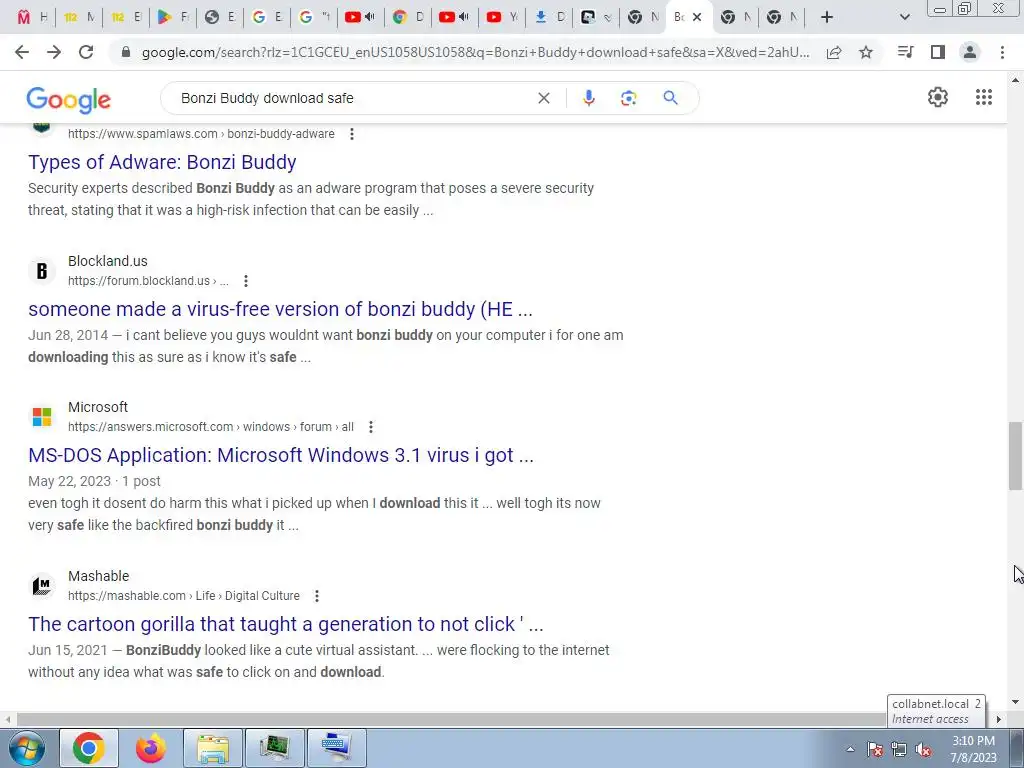Switch to the Downloads tab
Image resolution: width=1024 pixels, height=768 pixels.
click(x=550, y=17)
